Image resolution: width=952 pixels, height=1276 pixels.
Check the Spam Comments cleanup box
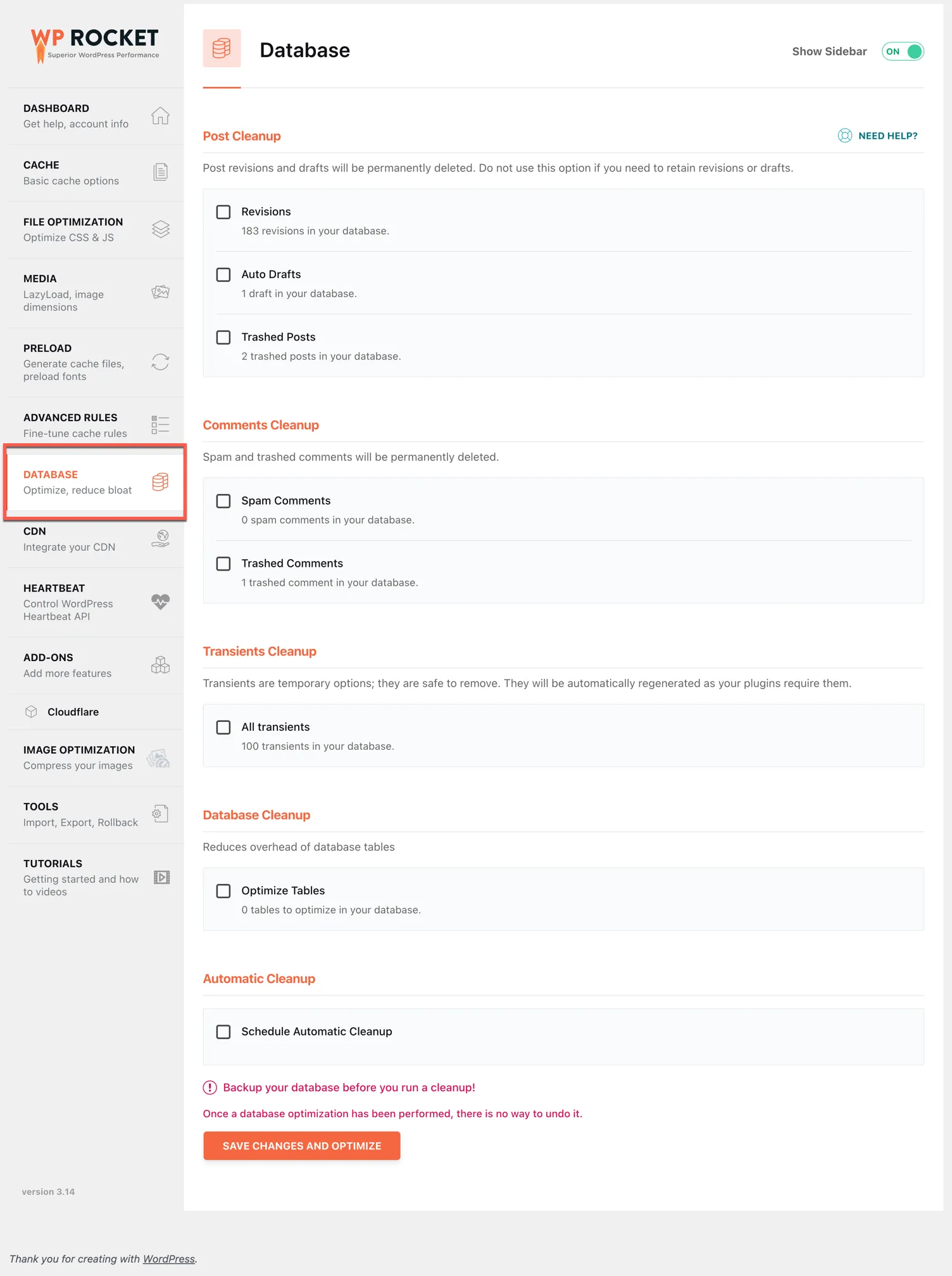click(x=223, y=501)
